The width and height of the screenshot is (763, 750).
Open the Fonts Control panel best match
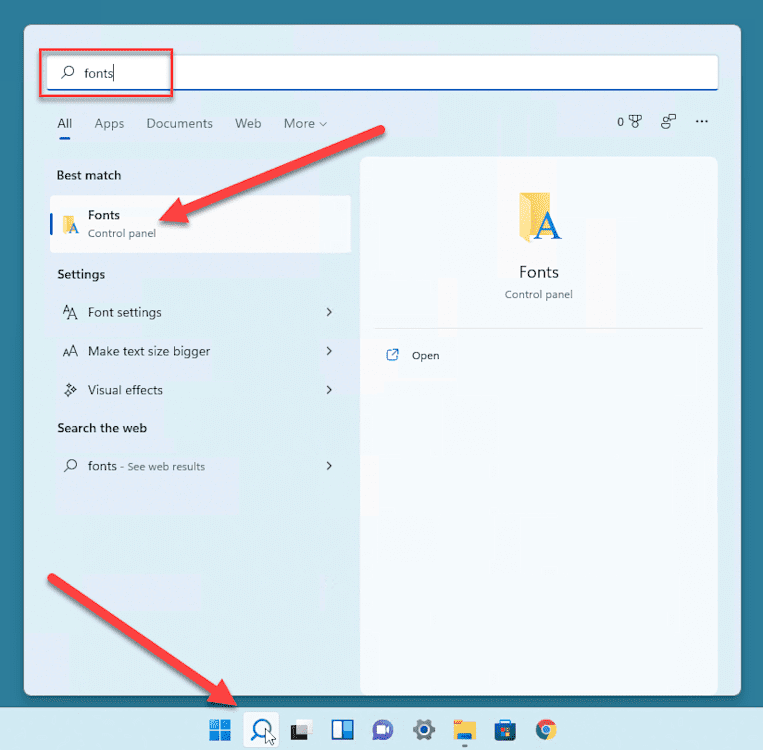200,224
